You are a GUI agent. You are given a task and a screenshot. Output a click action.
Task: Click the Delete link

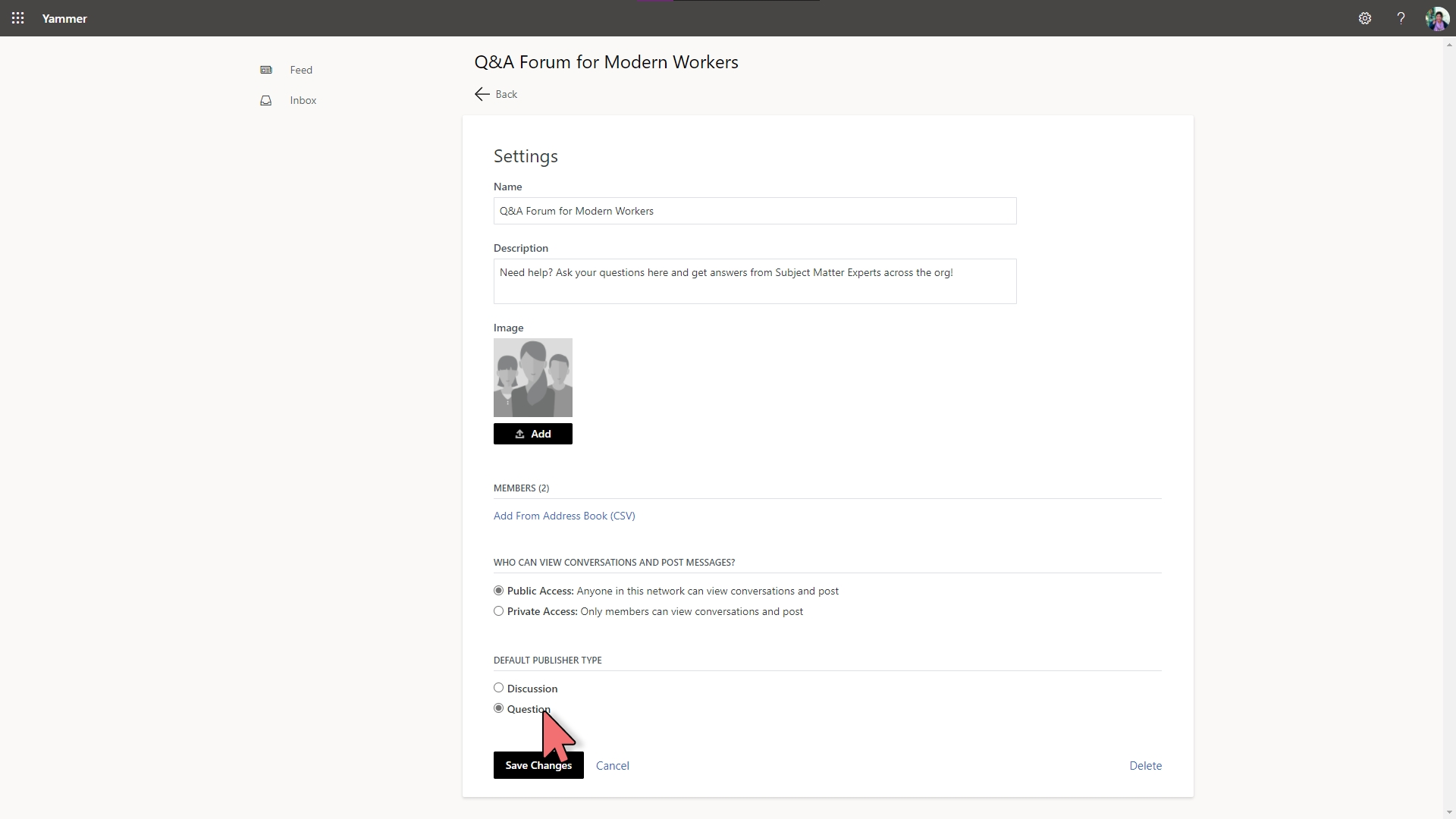pyautogui.click(x=1146, y=765)
